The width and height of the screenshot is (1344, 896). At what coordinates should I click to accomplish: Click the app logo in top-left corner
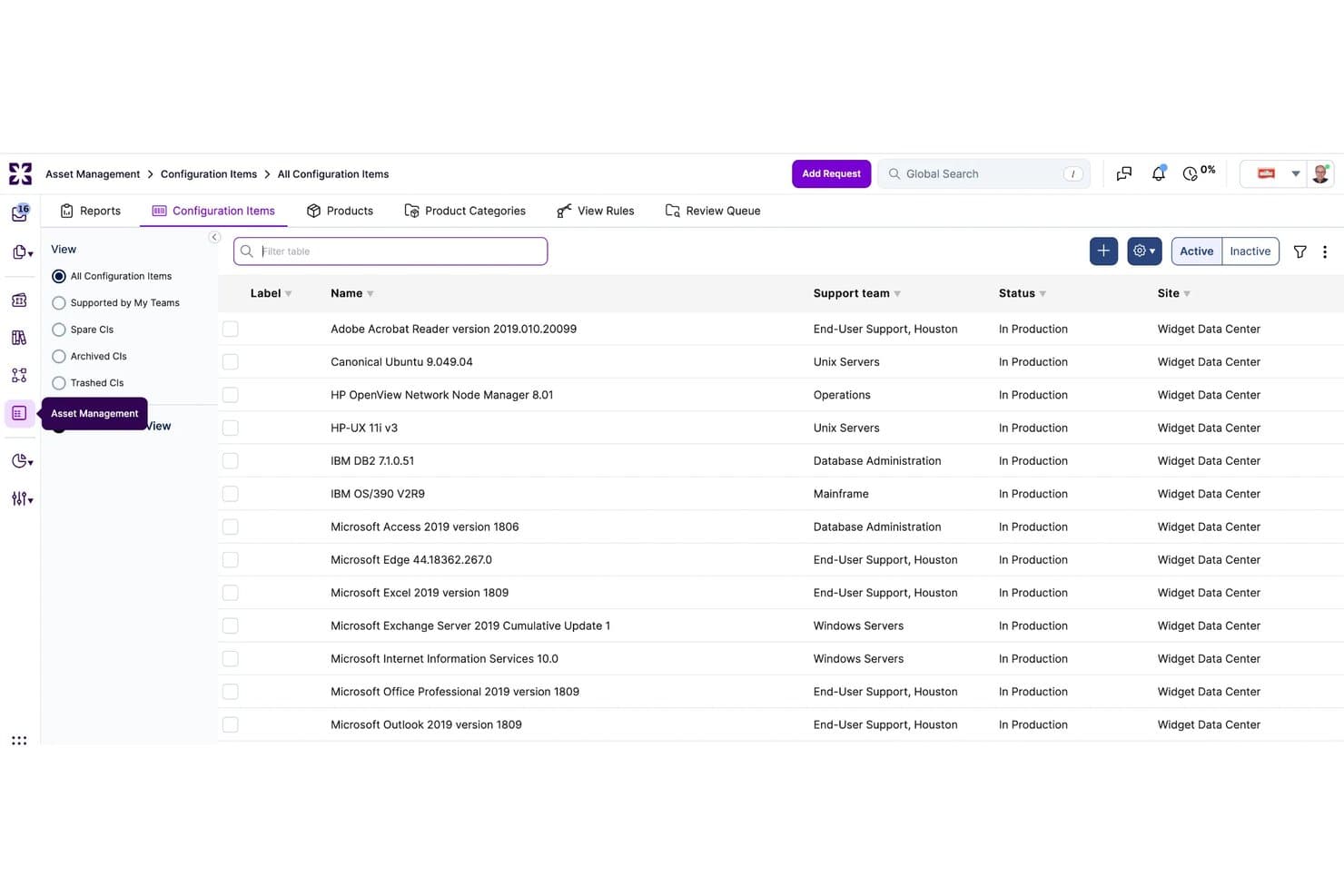click(20, 173)
